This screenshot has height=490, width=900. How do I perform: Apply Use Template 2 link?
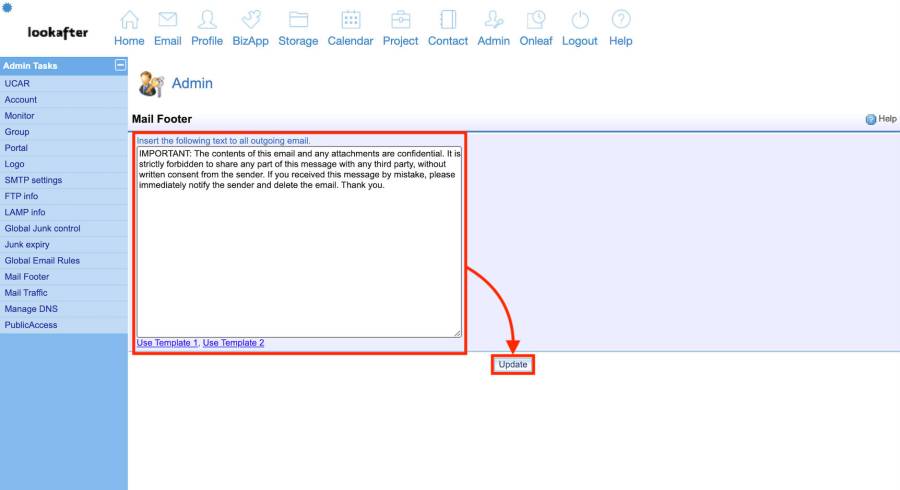click(x=234, y=343)
